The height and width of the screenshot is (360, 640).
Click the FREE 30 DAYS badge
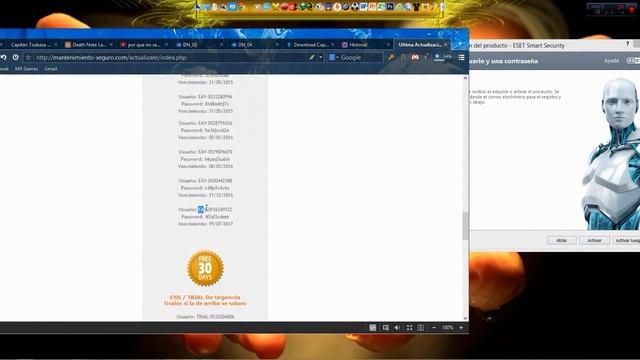click(205, 268)
